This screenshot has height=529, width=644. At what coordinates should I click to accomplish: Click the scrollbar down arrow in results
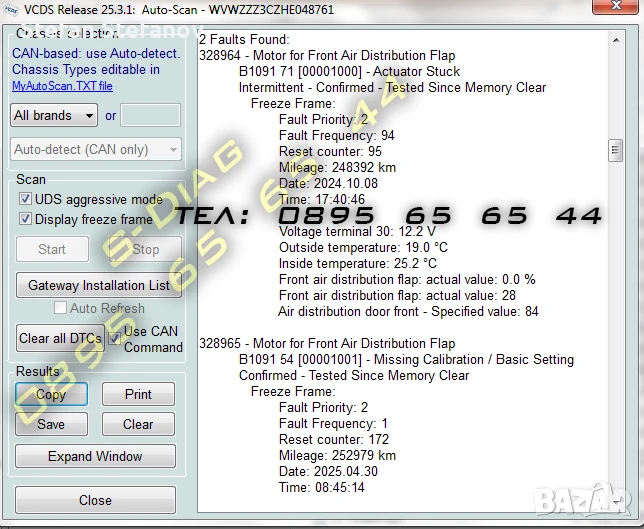click(616, 504)
